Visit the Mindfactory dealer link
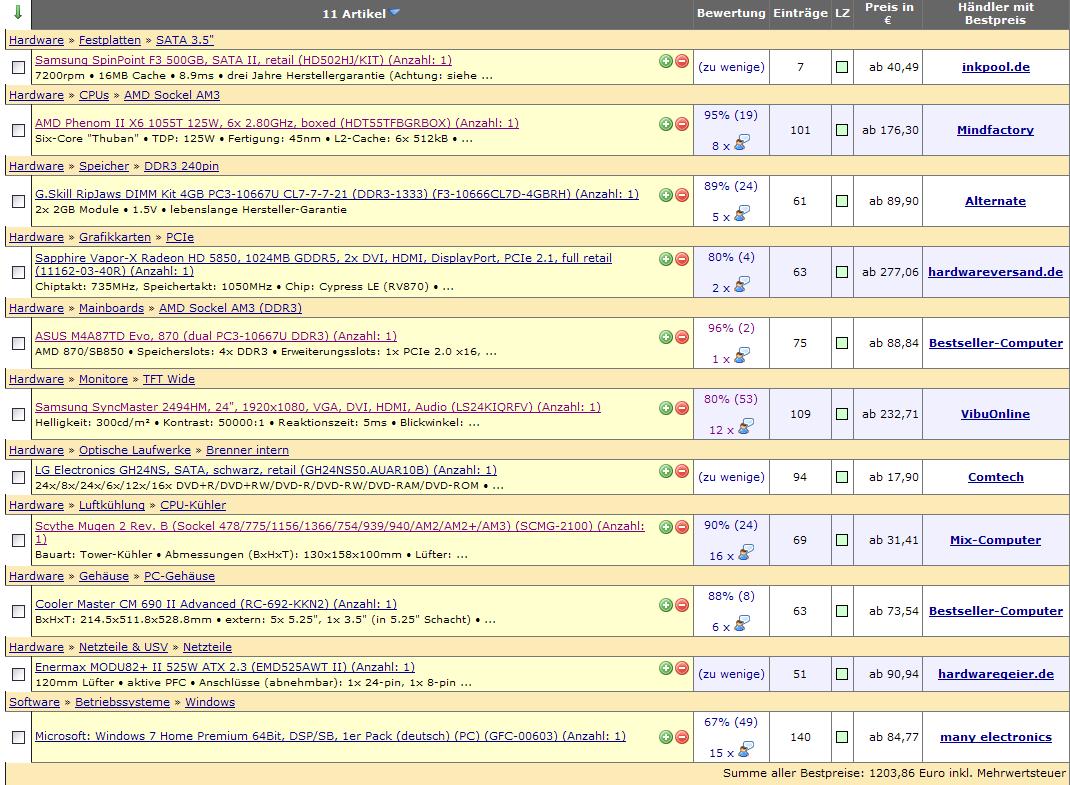The image size is (1070, 785). [995, 130]
